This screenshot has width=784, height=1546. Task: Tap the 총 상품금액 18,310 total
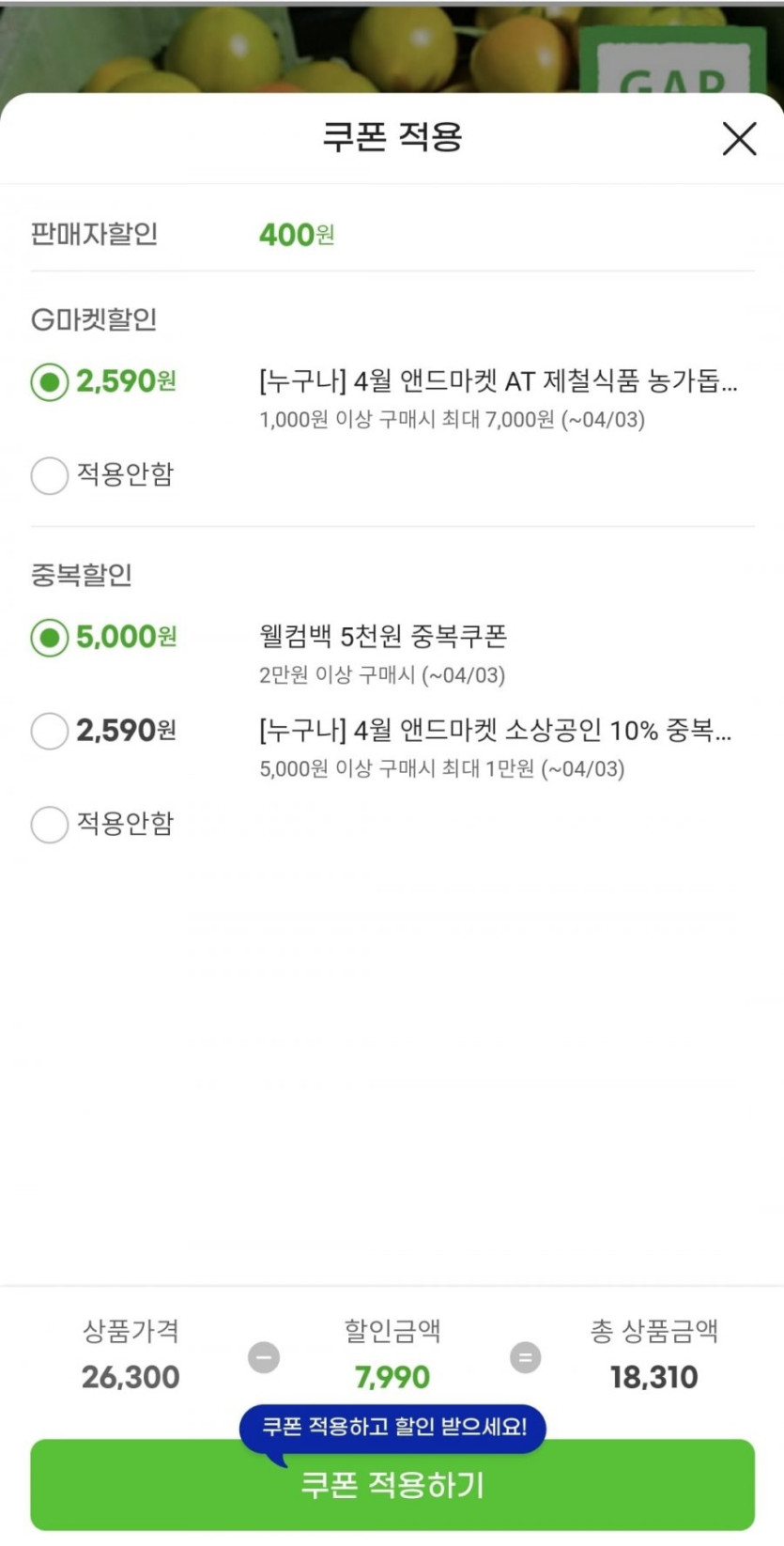pyautogui.click(x=653, y=1377)
